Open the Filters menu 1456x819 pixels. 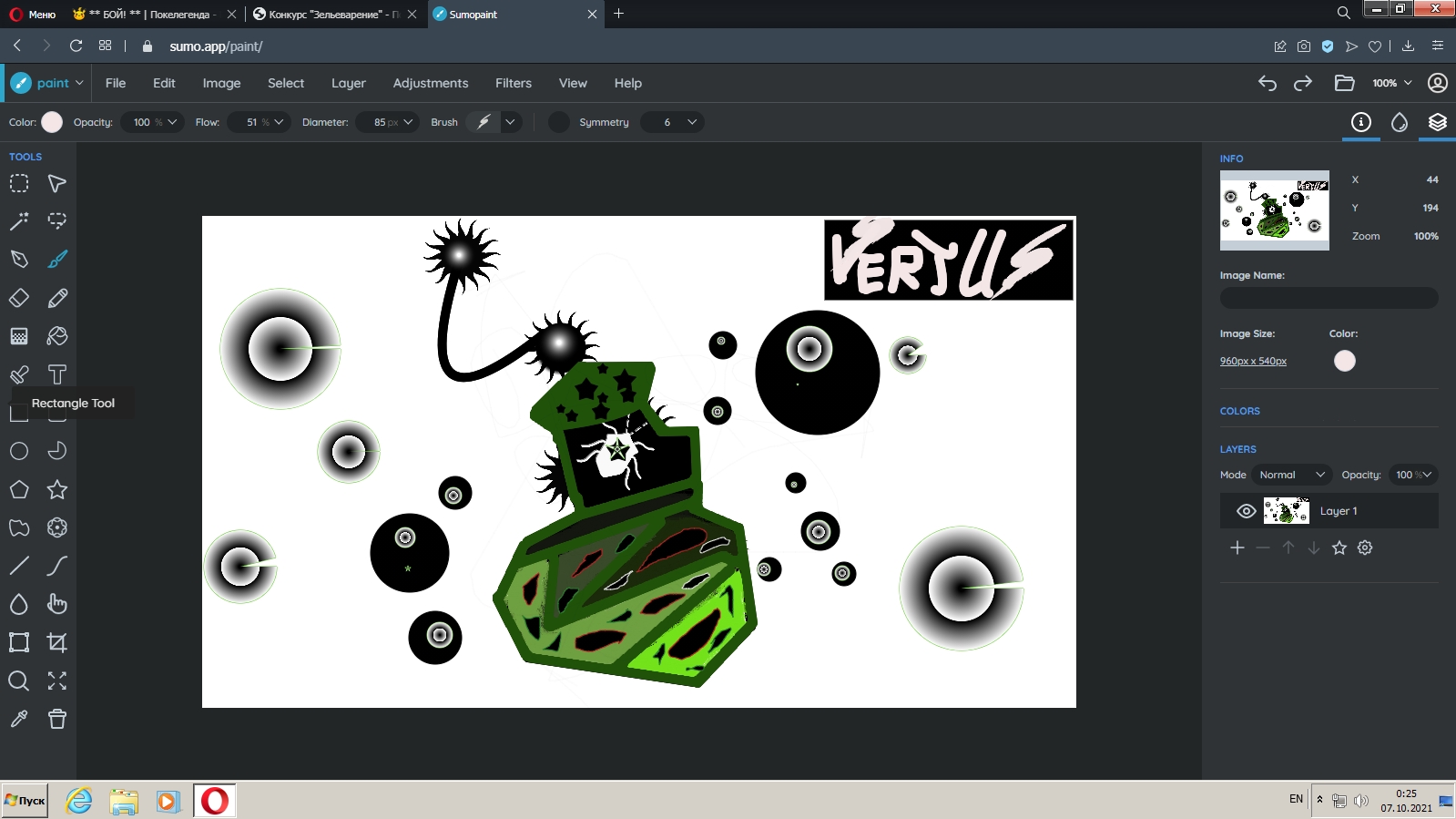pyautogui.click(x=513, y=83)
